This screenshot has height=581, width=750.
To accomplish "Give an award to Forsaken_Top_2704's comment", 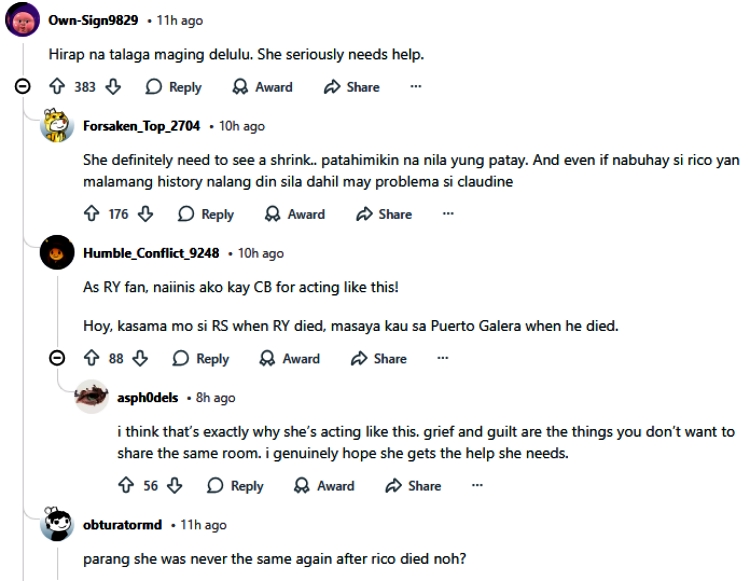I will click(x=295, y=214).
